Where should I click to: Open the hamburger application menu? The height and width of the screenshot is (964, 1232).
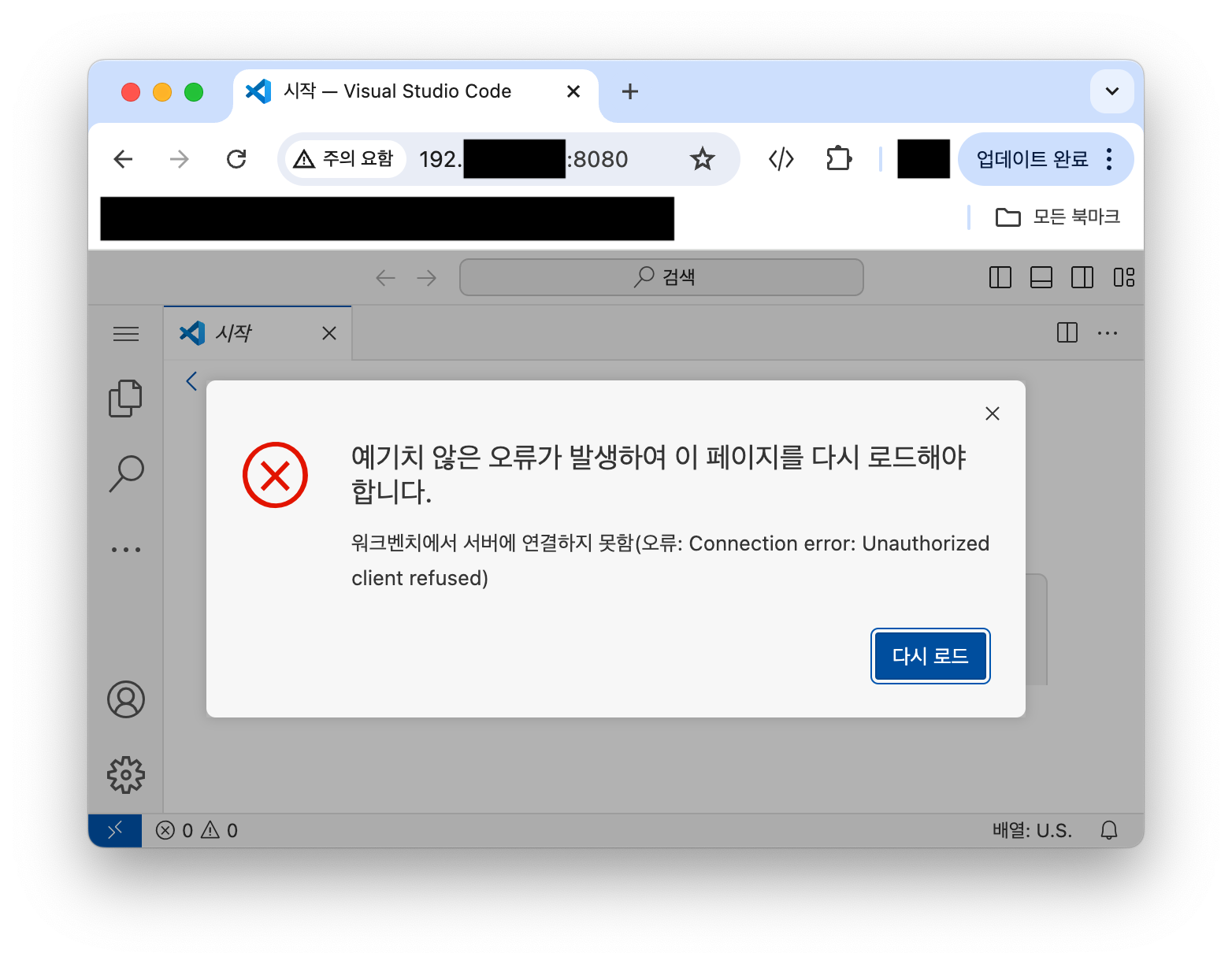click(126, 334)
